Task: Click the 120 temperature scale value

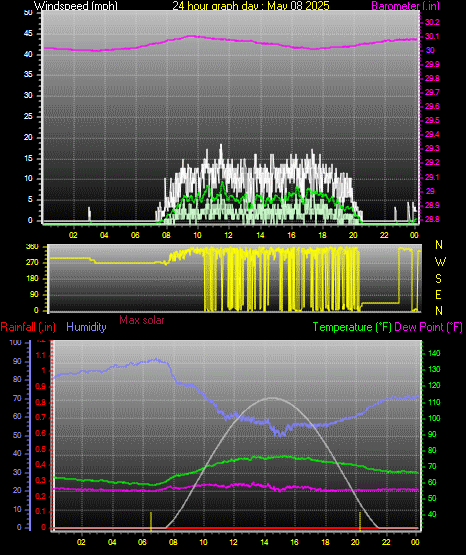Action: click(x=434, y=385)
